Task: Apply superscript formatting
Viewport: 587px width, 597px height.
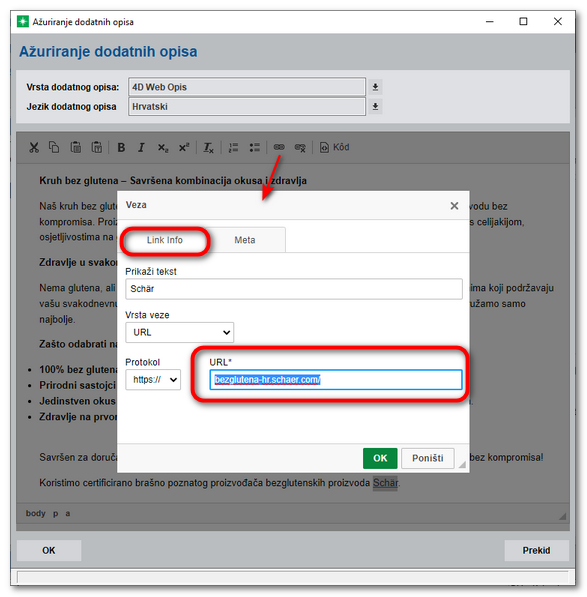Action: tap(184, 147)
